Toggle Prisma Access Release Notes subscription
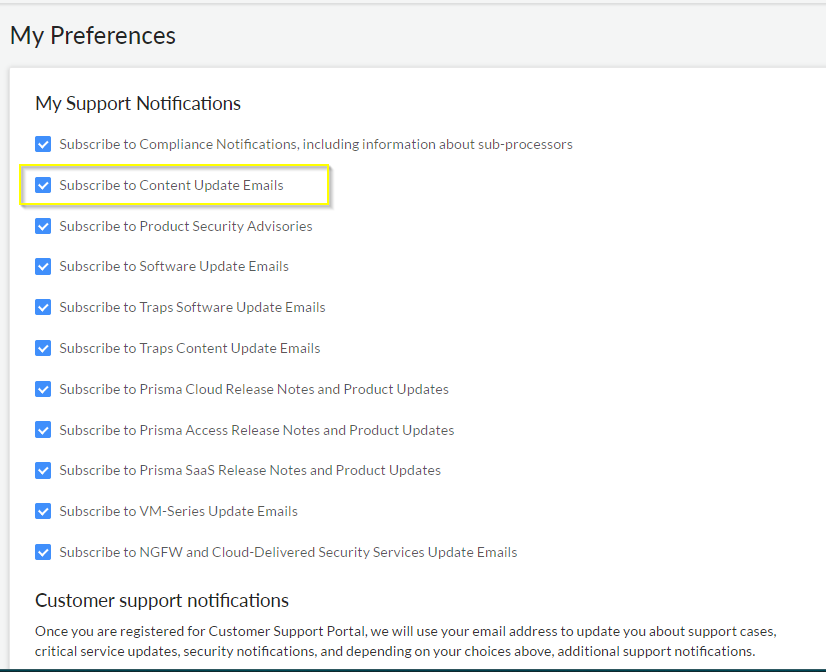Viewport: 826px width, 672px height. (43, 430)
